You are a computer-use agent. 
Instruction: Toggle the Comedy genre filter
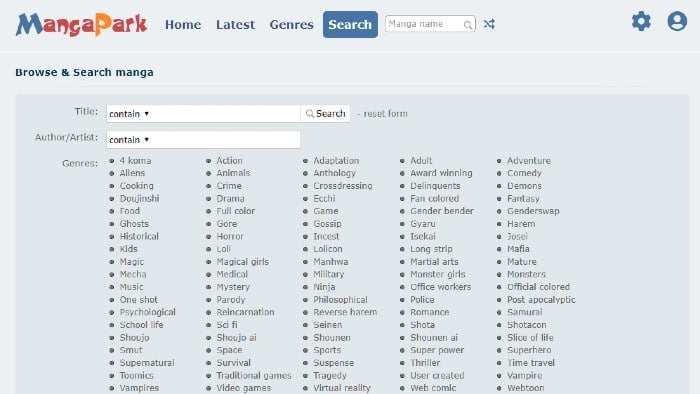(524, 173)
